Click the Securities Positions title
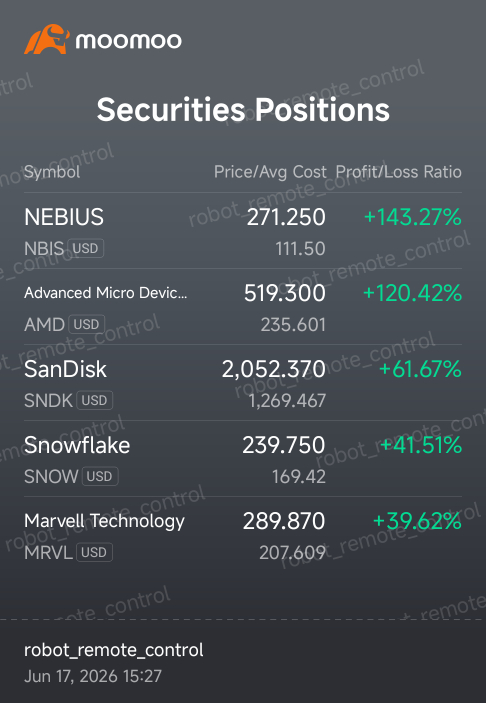486x703 pixels. click(x=243, y=110)
